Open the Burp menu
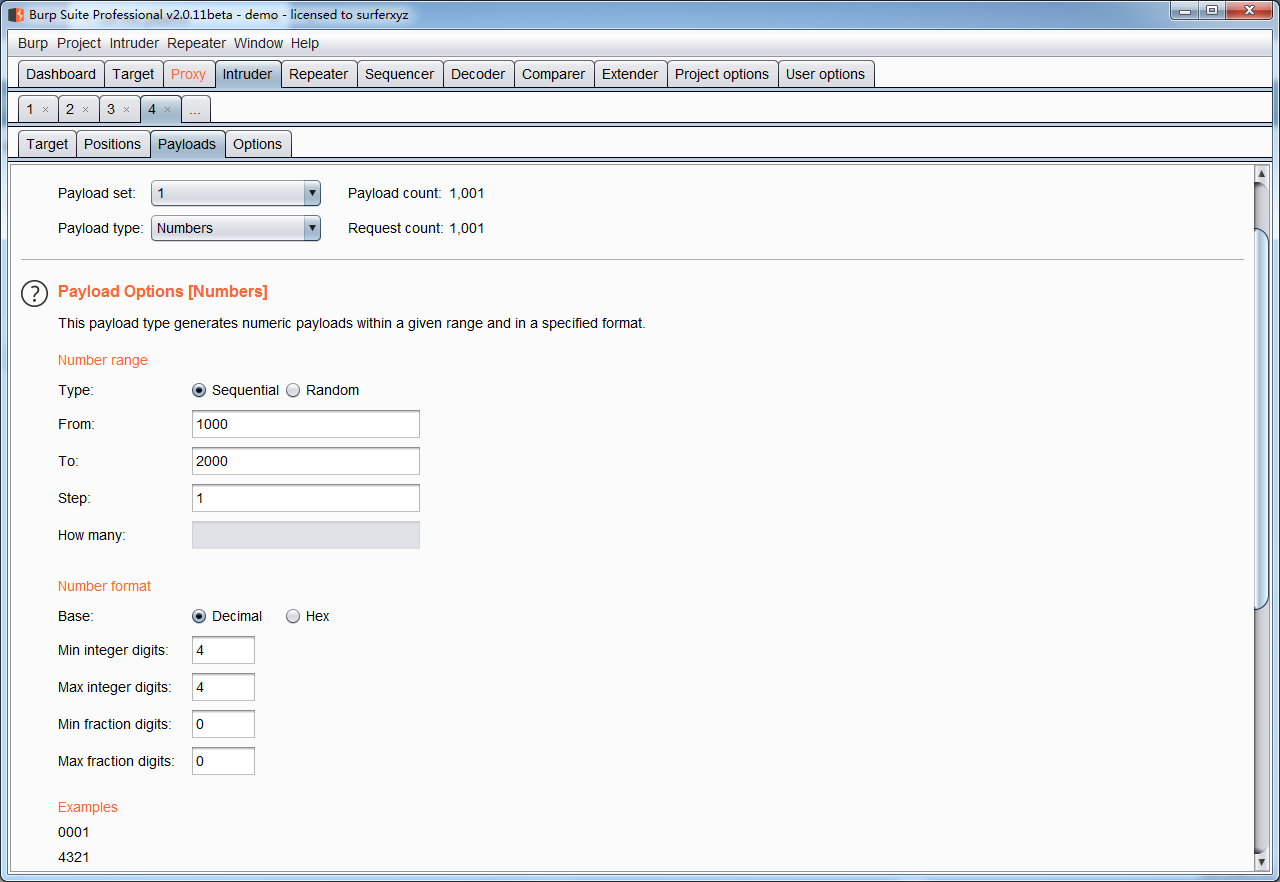The image size is (1280, 882). pyautogui.click(x=31, y=43)
